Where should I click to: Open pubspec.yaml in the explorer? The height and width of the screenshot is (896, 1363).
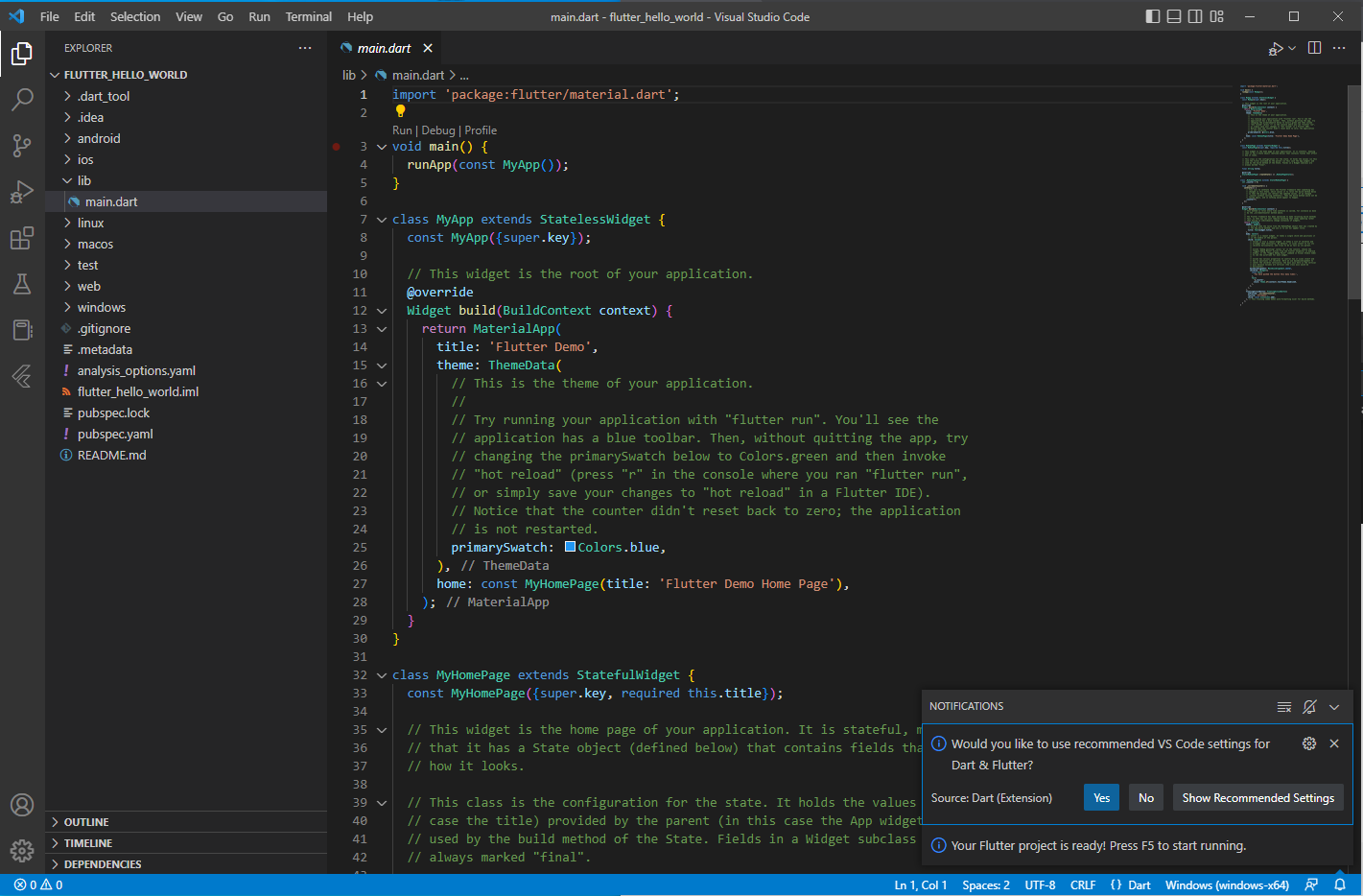[186, 434]
